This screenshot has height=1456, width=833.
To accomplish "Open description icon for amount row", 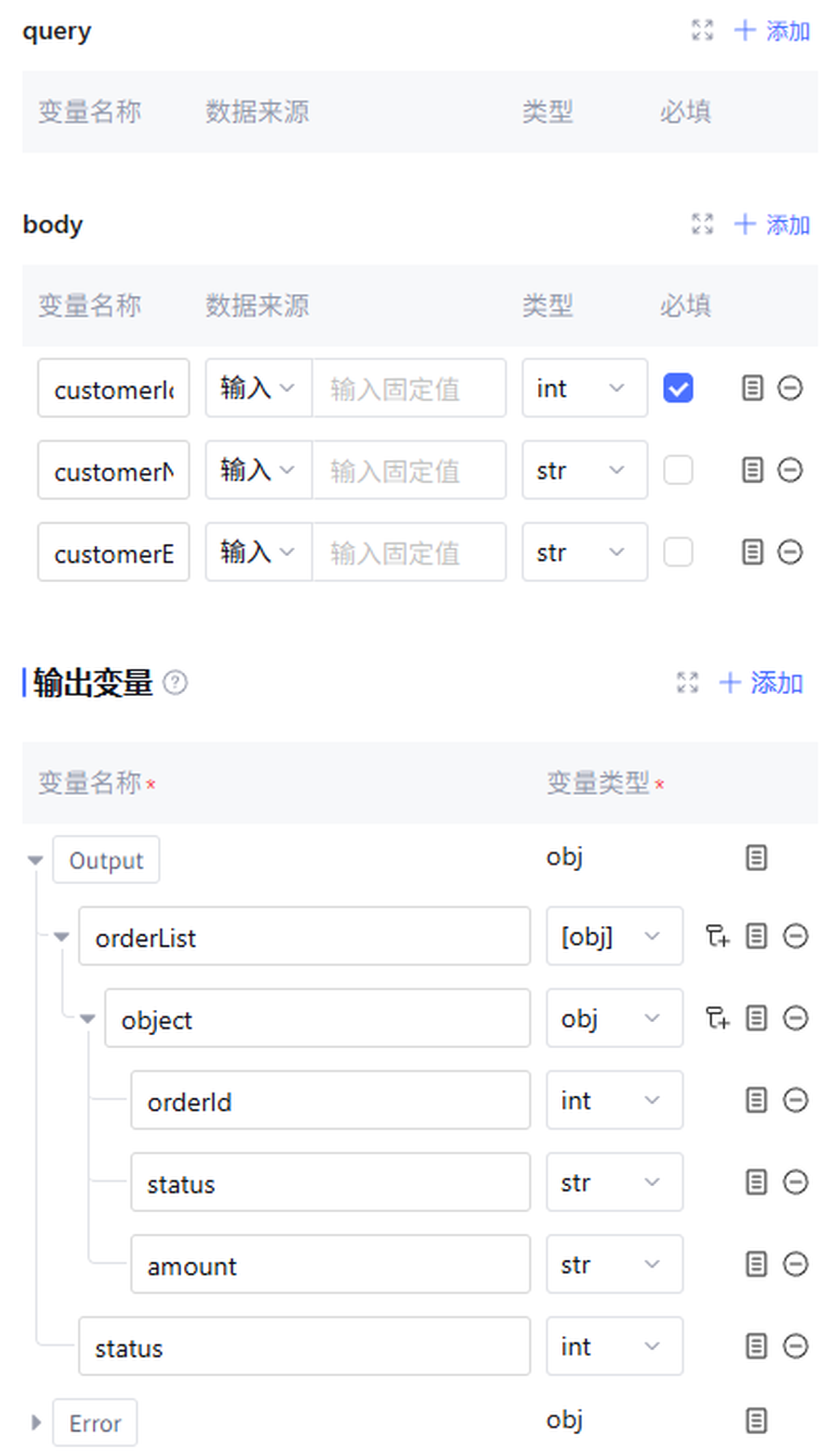I will (756, 1264).
